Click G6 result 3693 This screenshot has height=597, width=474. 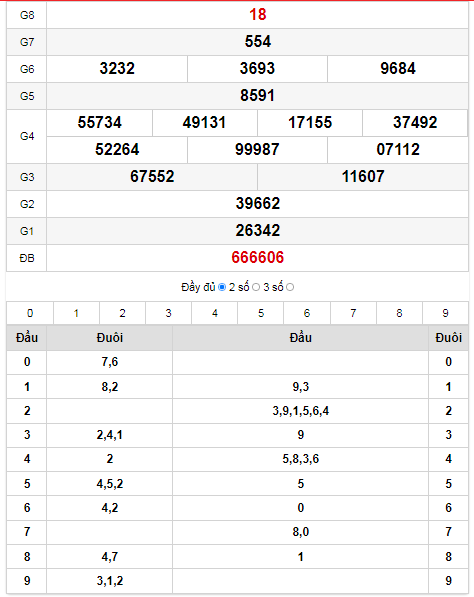(257, 69)
